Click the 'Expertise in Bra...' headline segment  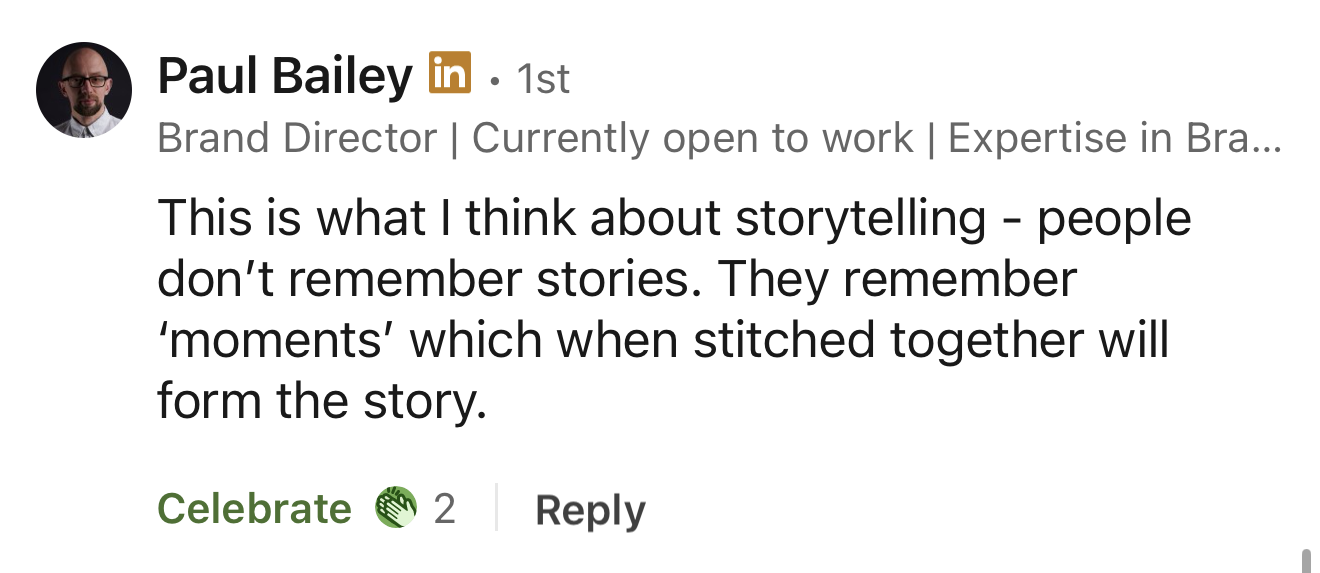1100,139
